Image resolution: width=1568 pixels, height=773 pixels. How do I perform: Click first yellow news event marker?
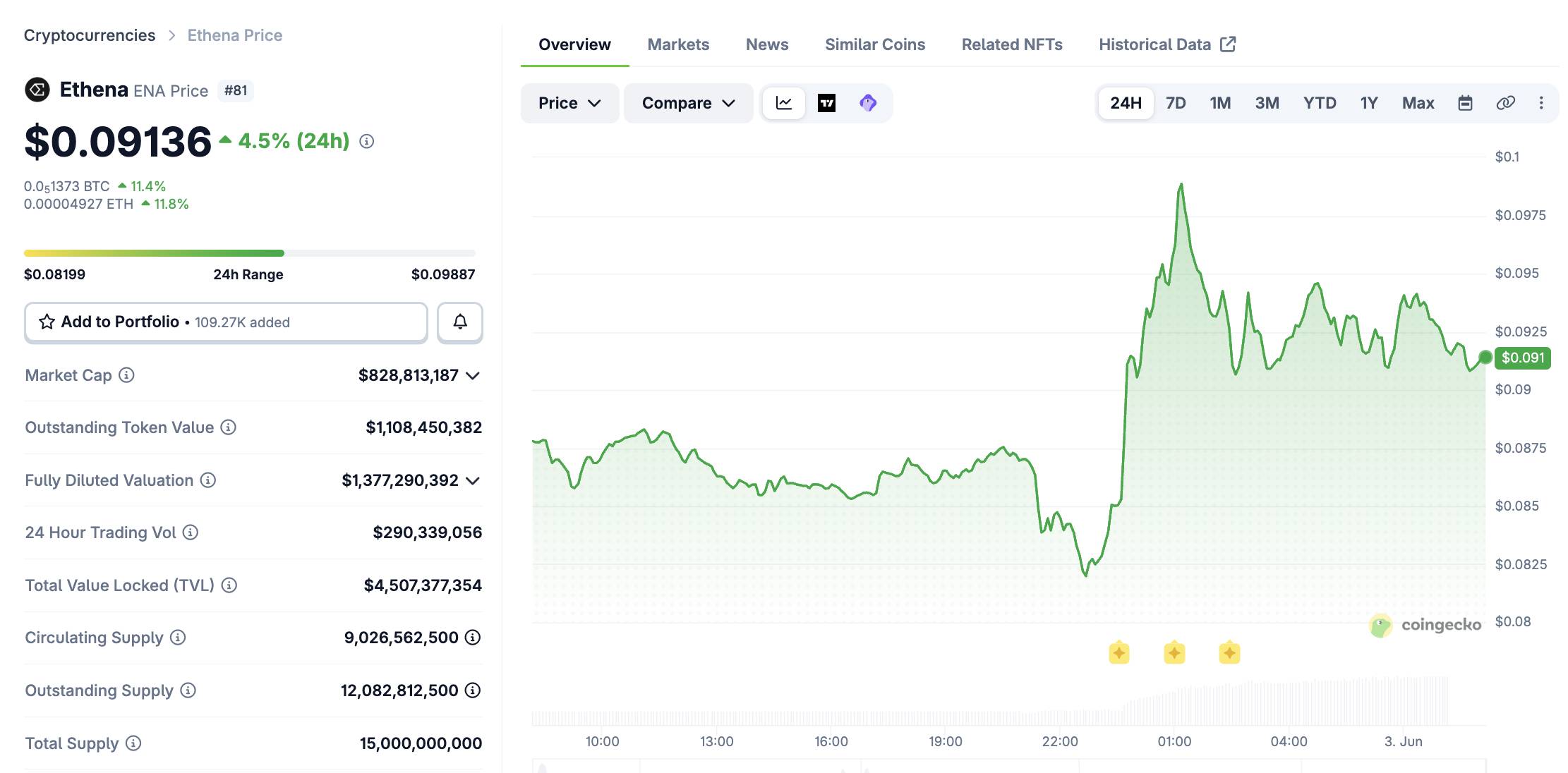click(1119, 653)
